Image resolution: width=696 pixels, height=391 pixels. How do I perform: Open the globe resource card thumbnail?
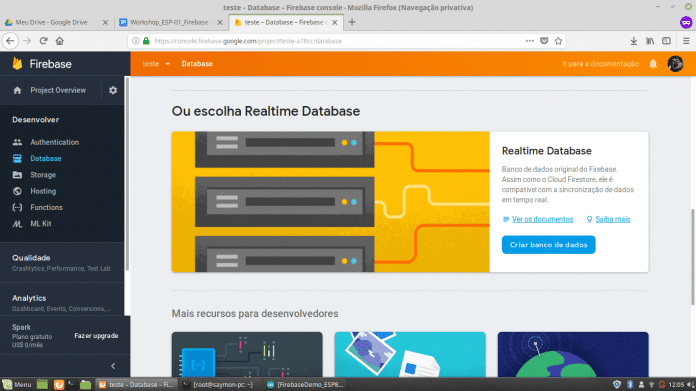[573, 355]
